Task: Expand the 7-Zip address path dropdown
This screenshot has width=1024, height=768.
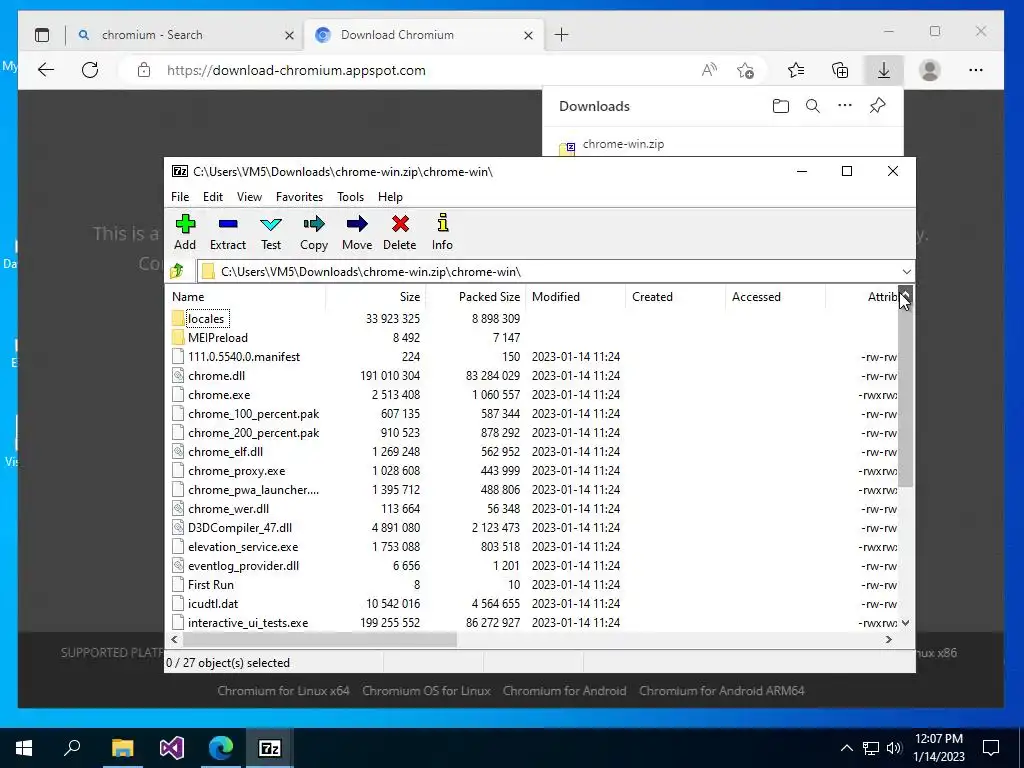Action: [x=906, y=272]
